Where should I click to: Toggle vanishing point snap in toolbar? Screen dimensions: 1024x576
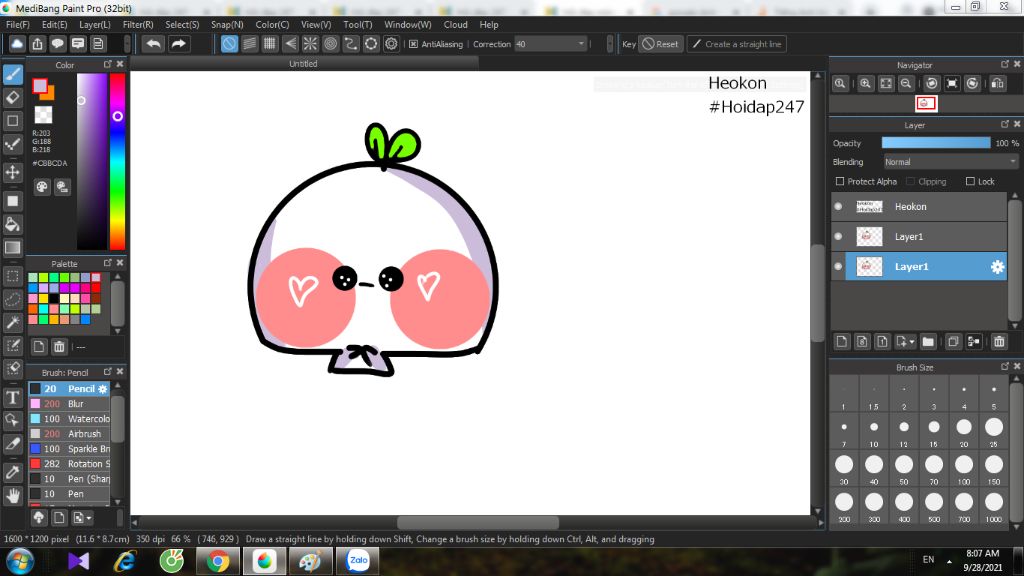pos(290,44)
